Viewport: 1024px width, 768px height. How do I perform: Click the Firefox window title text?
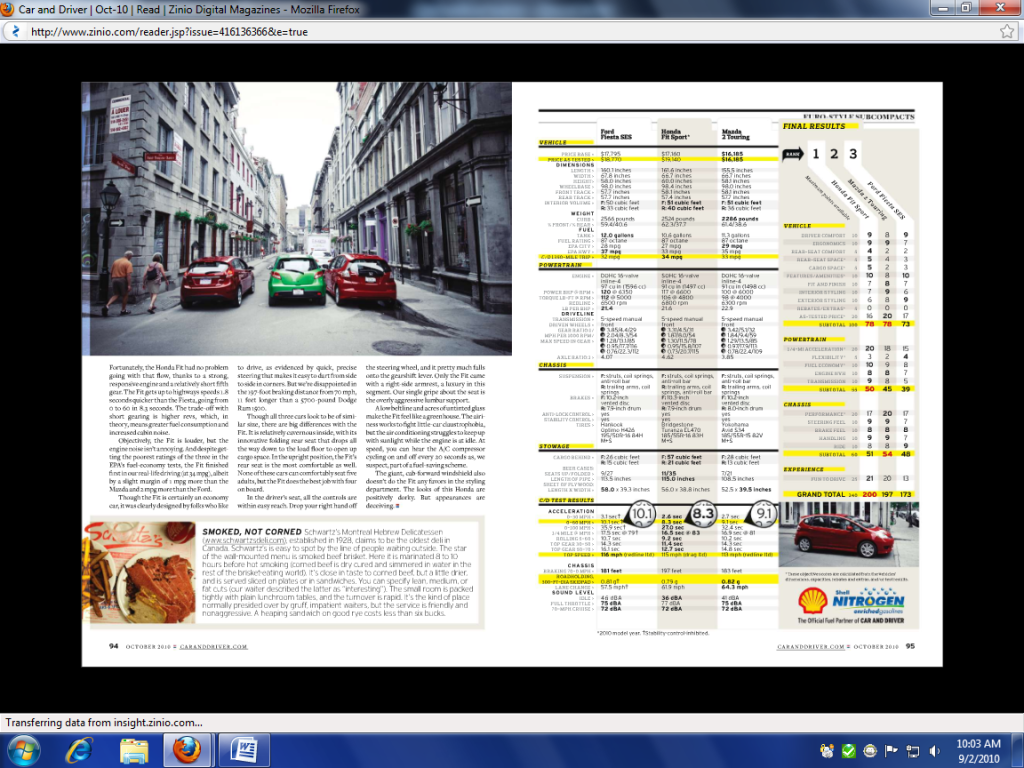coord(189,9)
